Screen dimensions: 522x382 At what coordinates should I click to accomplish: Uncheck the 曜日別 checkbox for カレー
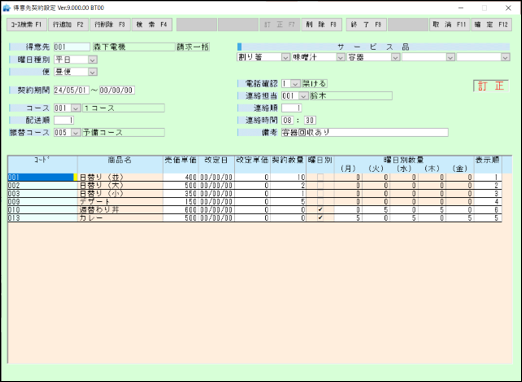pyautogui.click(x=320, y=218)
